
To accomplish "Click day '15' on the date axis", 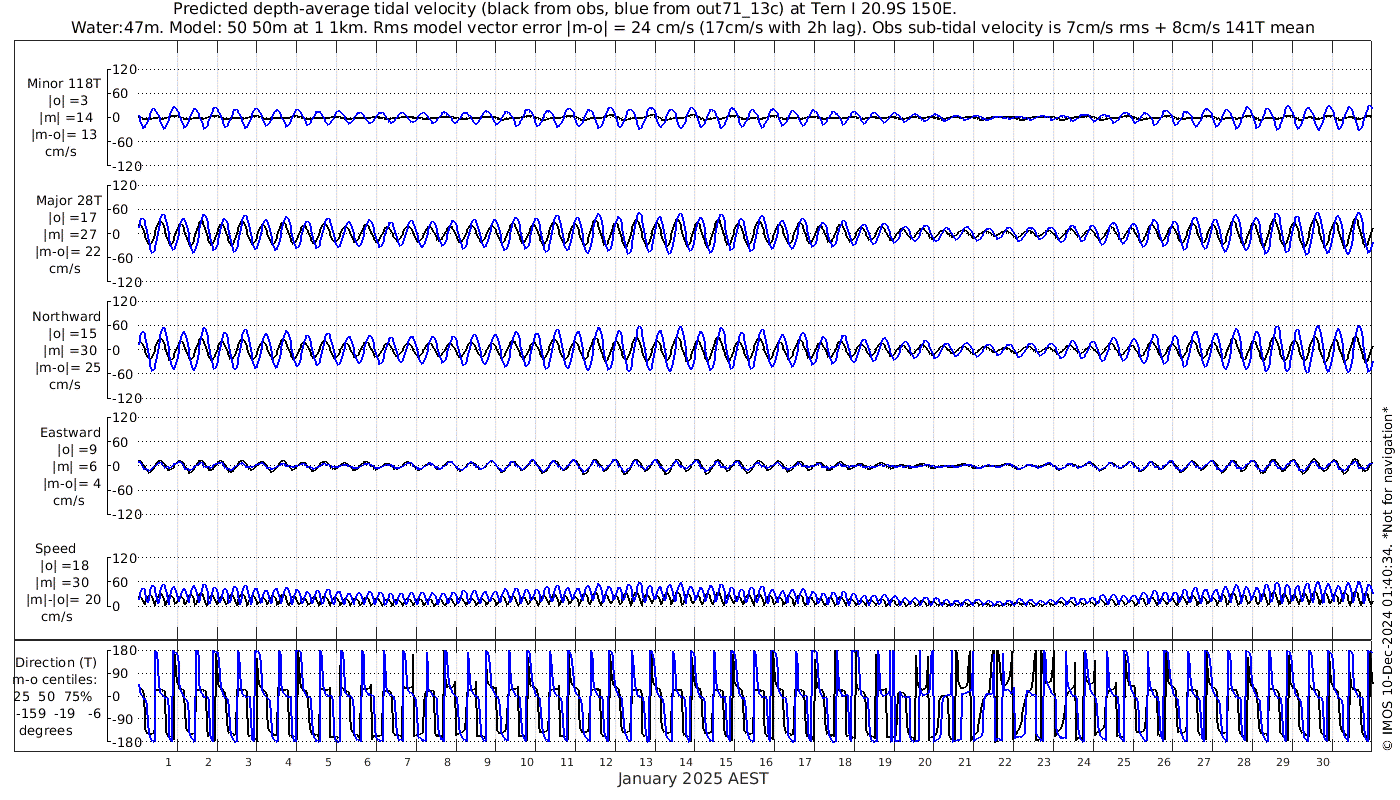I will (726, 761).
